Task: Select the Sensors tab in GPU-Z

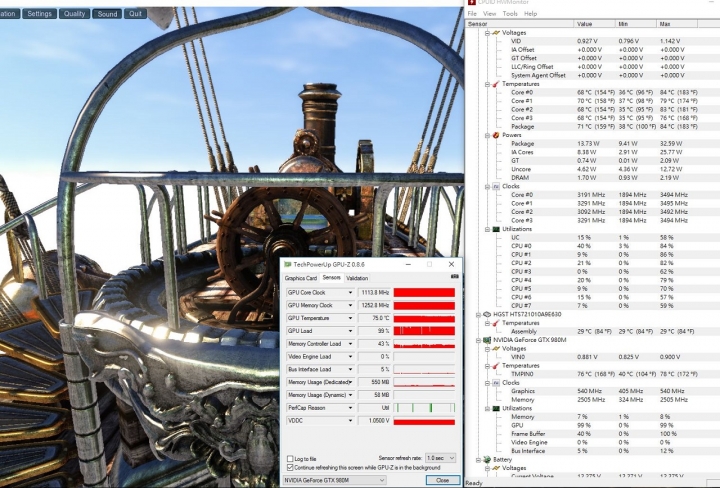Action: [332, 278]
